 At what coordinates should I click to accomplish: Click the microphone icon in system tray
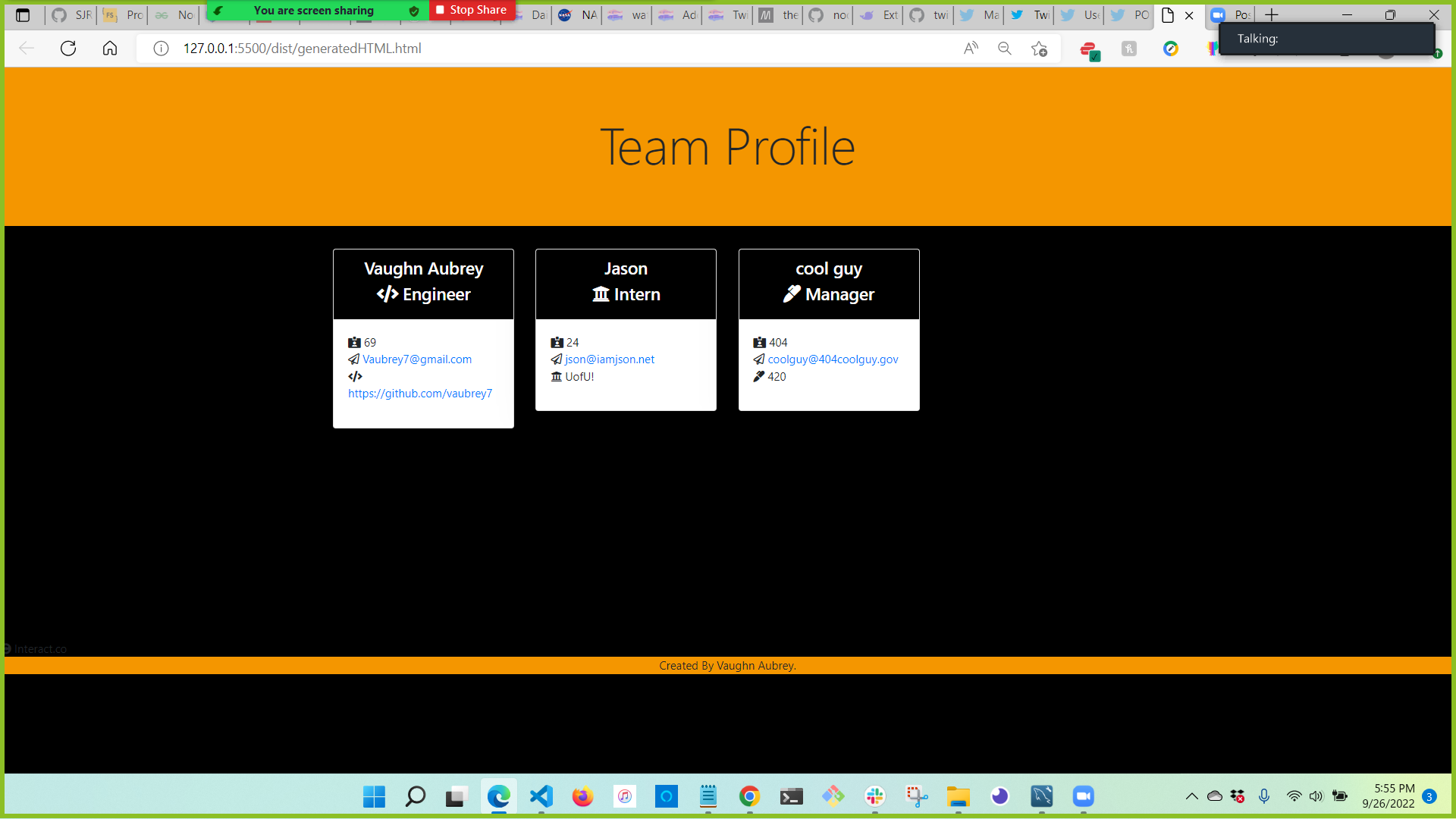pyautogui.click(x=1264, y=796)
